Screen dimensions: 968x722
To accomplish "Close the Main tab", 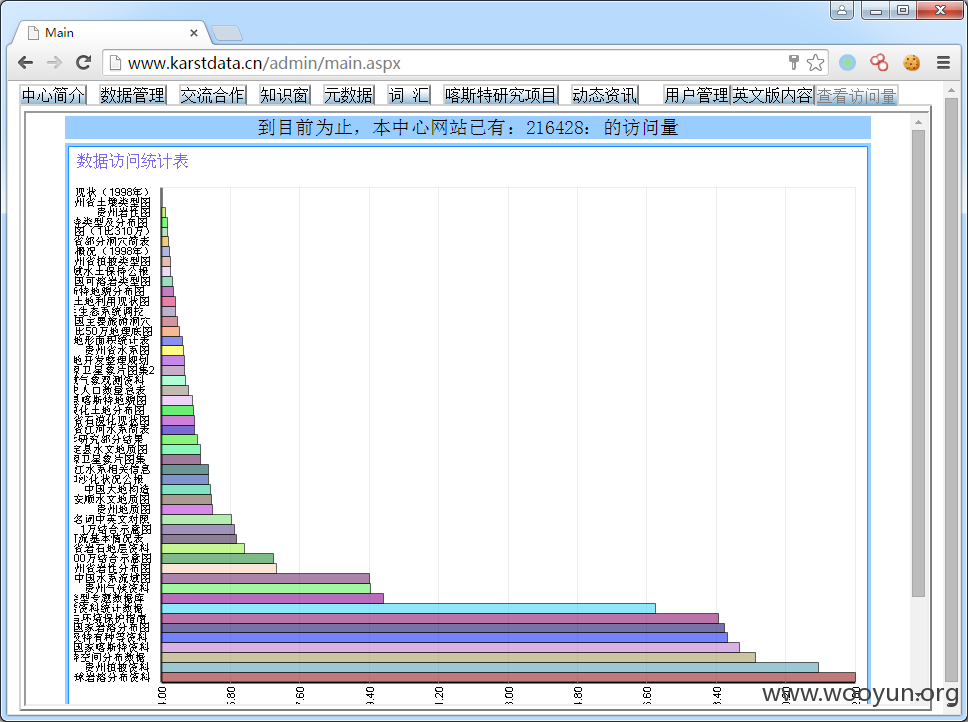I will [194, 33].
